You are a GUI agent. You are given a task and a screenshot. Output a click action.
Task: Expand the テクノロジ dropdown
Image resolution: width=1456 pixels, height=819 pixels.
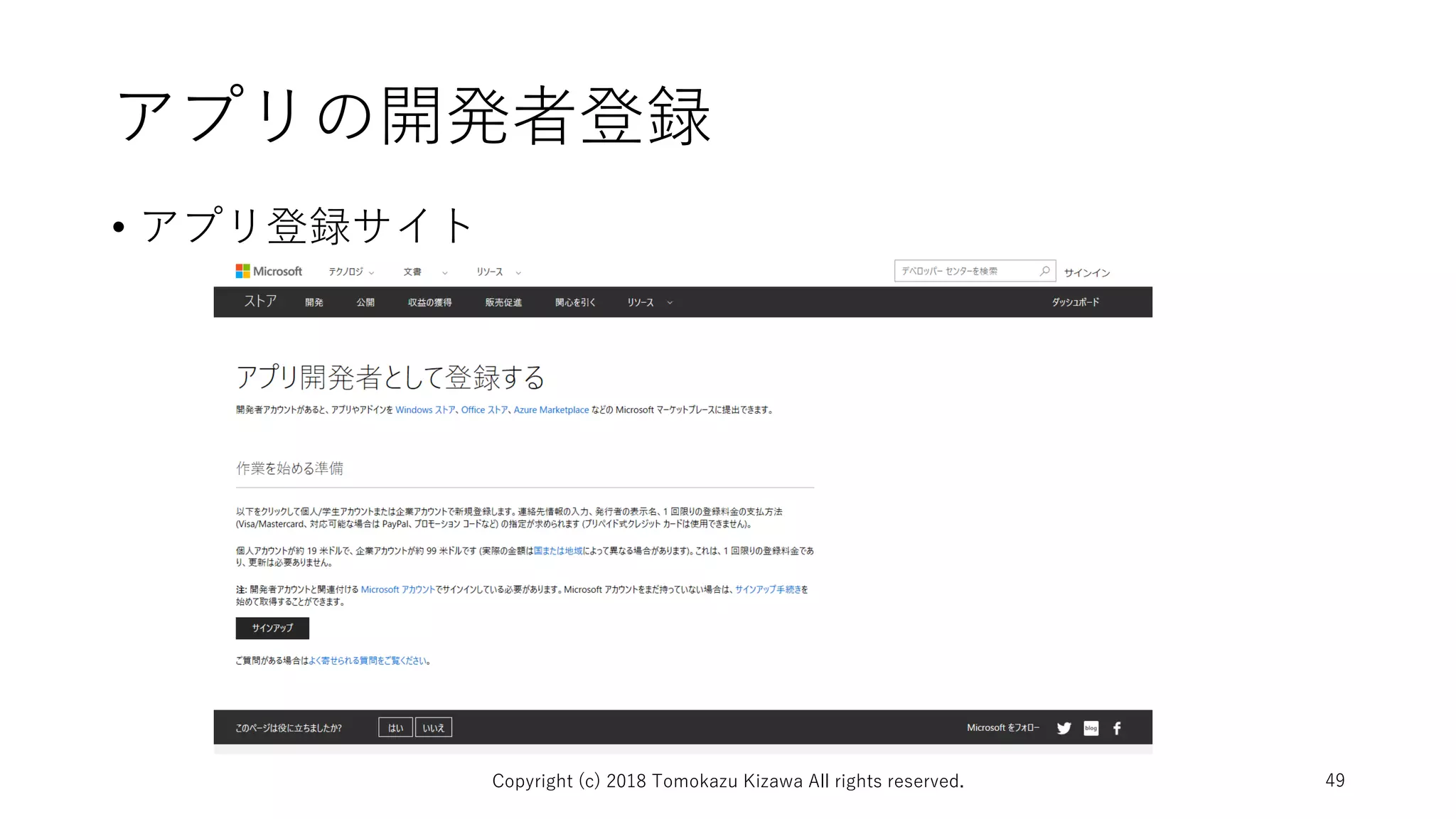[351, 272]
